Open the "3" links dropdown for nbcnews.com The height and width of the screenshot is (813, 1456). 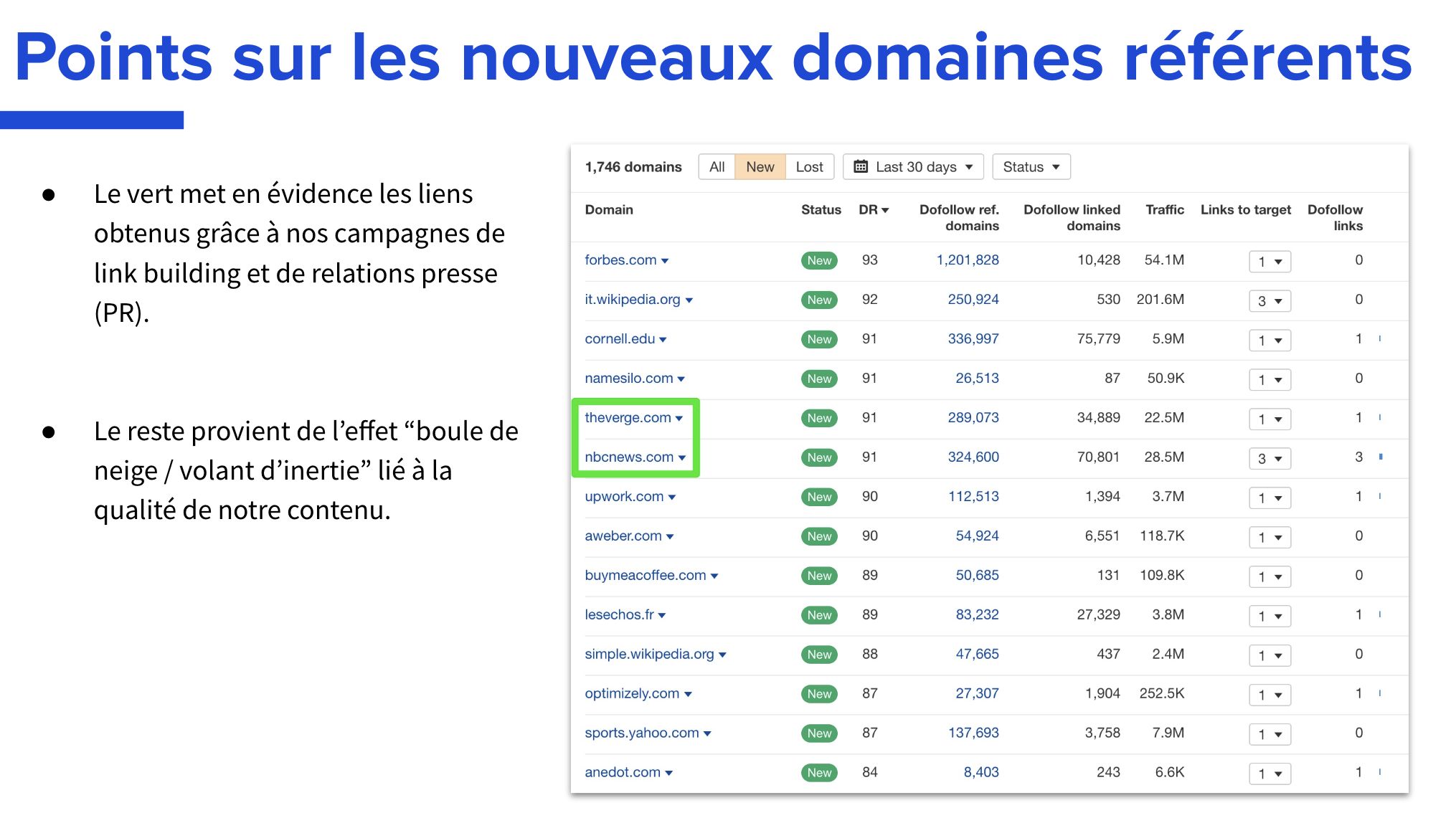(1269, 458)
